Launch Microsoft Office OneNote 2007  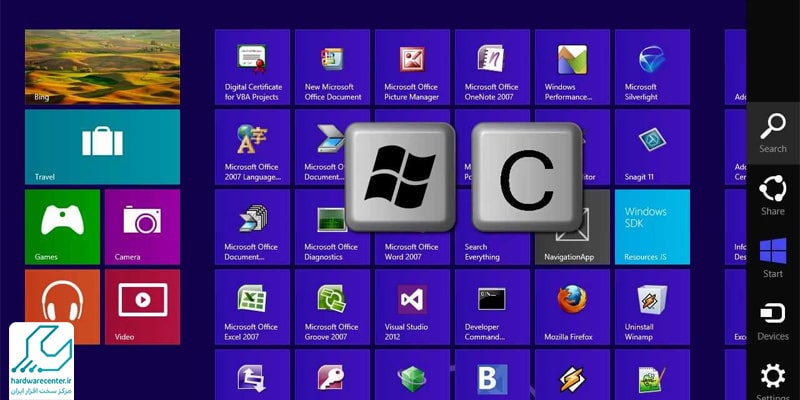pos(492,67)
